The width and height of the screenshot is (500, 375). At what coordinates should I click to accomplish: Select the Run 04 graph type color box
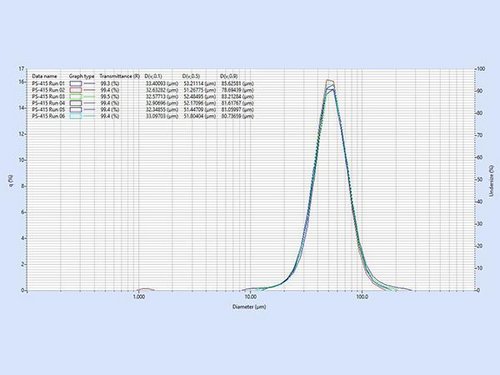[x=76, y=103]
